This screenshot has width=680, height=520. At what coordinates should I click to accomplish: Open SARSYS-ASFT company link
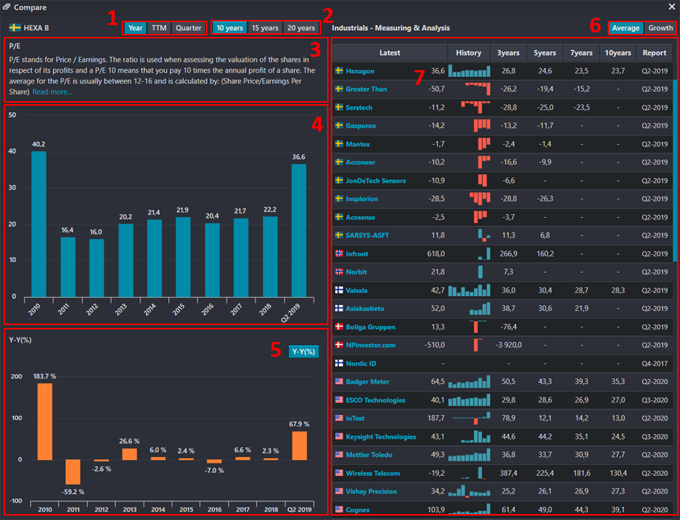pyautogui.click(x=367, y=235)
